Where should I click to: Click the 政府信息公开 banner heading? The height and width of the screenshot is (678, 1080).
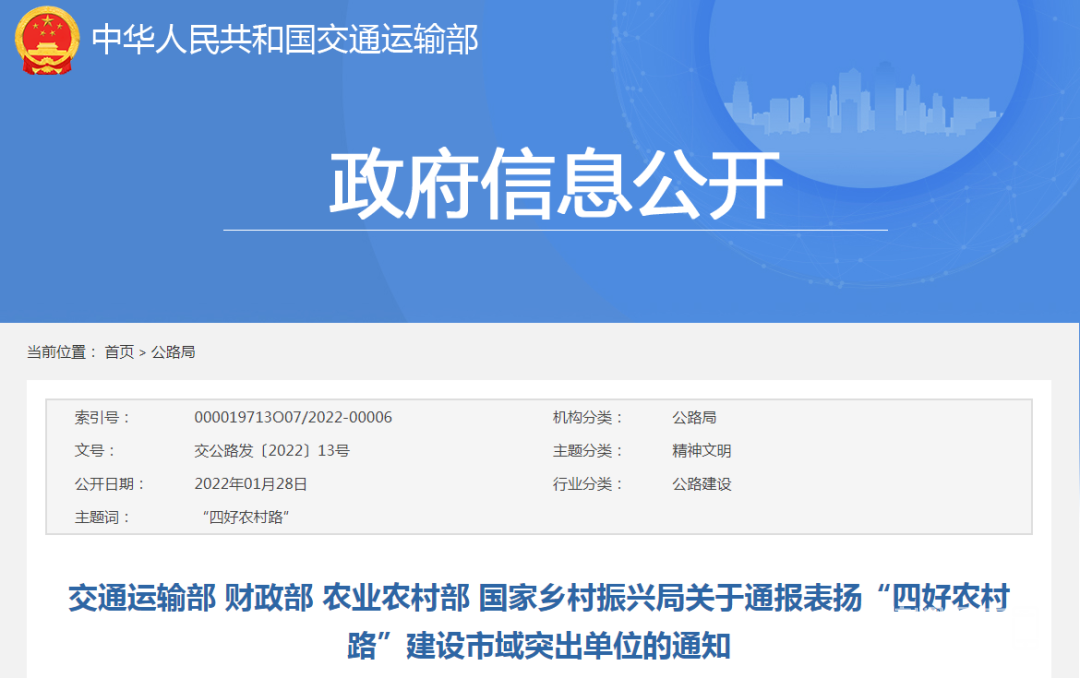[556, 184]
